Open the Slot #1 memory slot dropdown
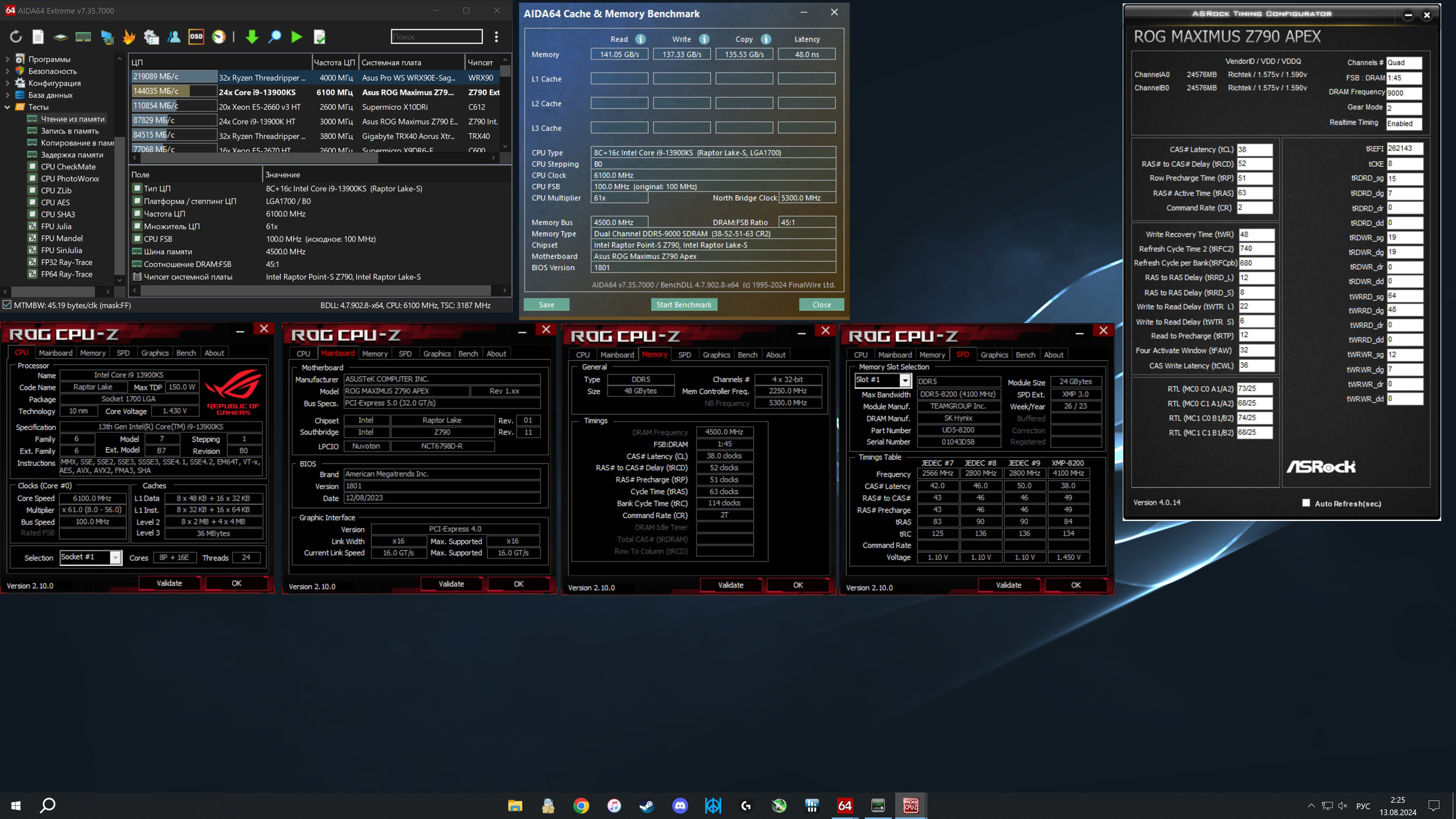This screenshot has height=819, width=1456. pyautogui.click(x=904, y=380)
